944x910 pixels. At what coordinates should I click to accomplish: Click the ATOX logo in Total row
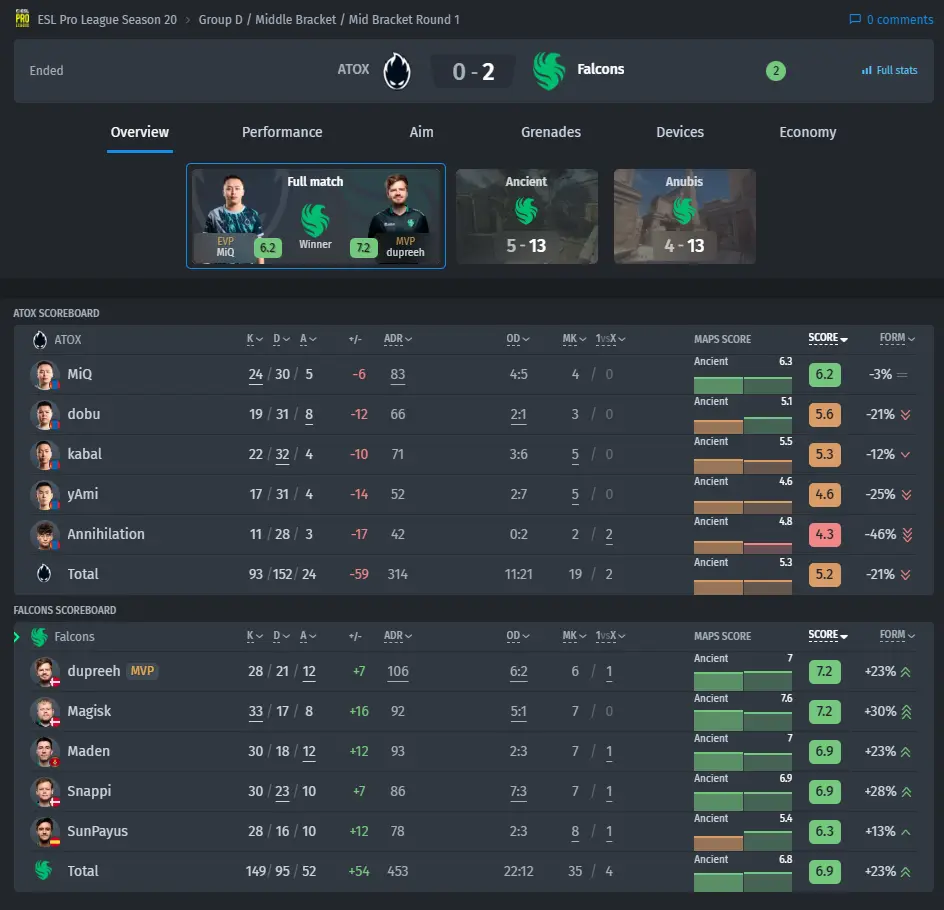44,574
